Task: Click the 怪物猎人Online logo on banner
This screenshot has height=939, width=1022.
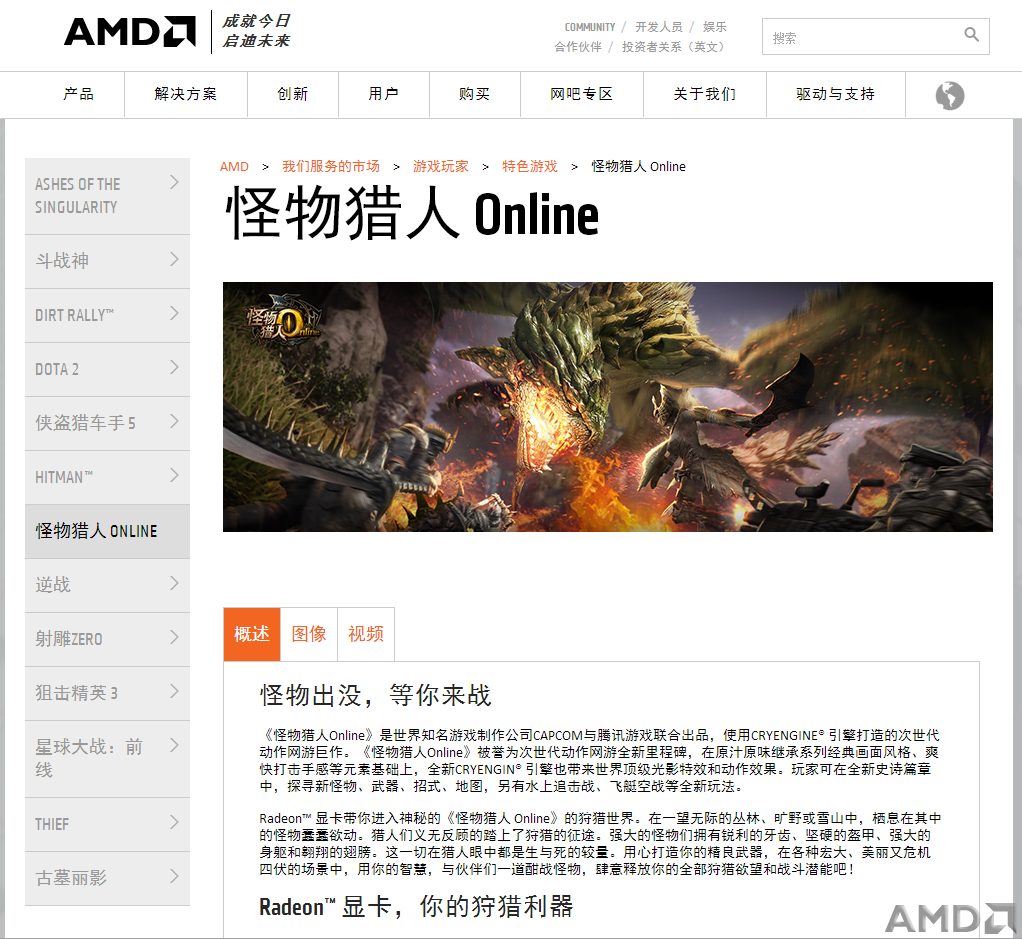Action: point(283,321)
